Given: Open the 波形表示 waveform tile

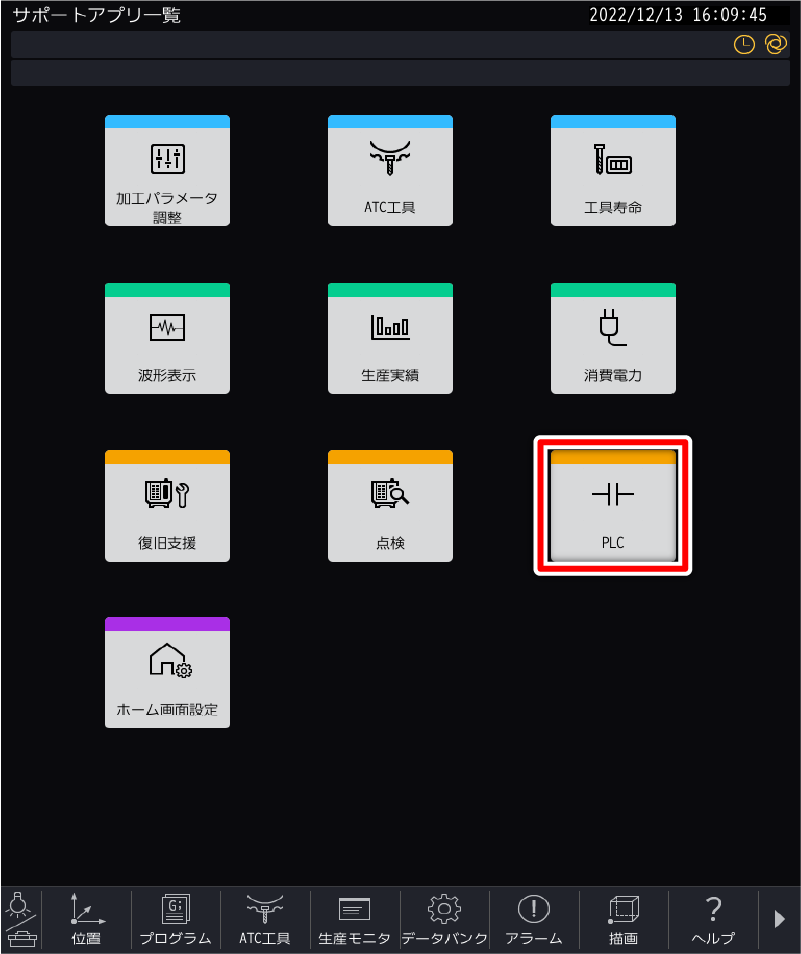Looking at the screenshot, I should pos(167,338).
